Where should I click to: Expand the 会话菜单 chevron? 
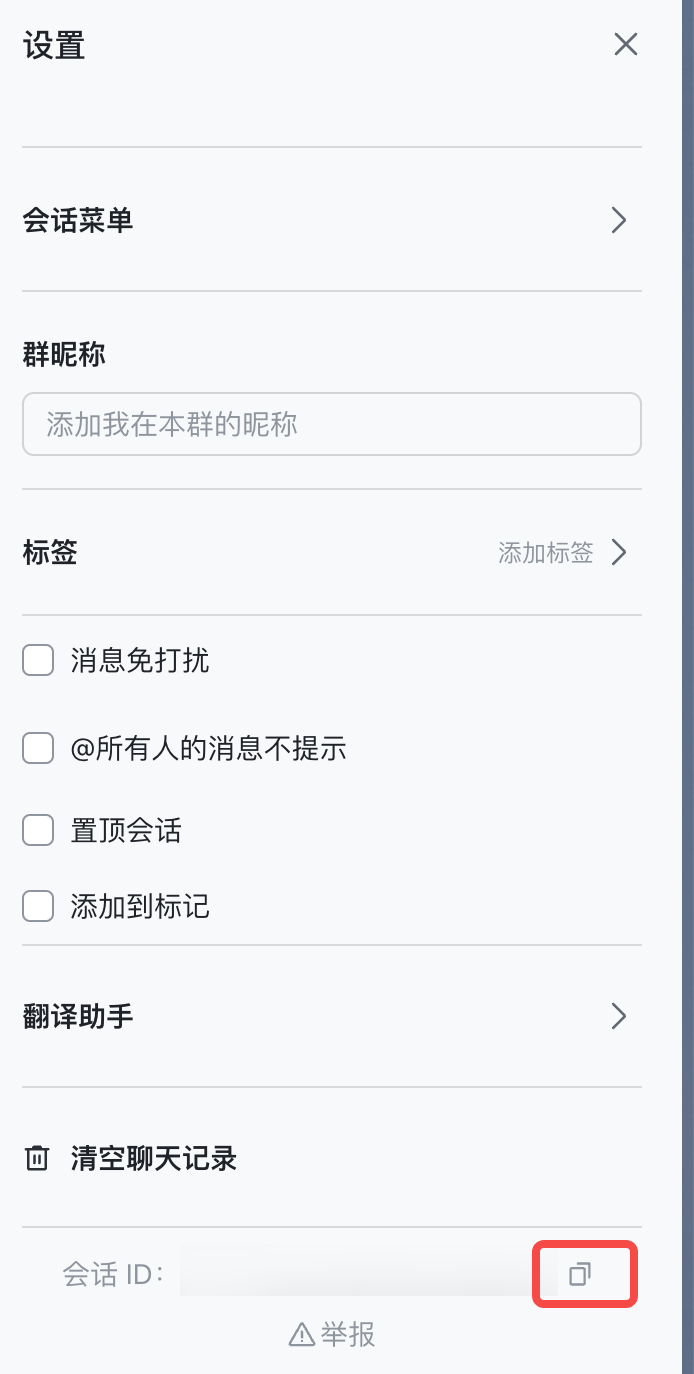(x=619, y=221)
